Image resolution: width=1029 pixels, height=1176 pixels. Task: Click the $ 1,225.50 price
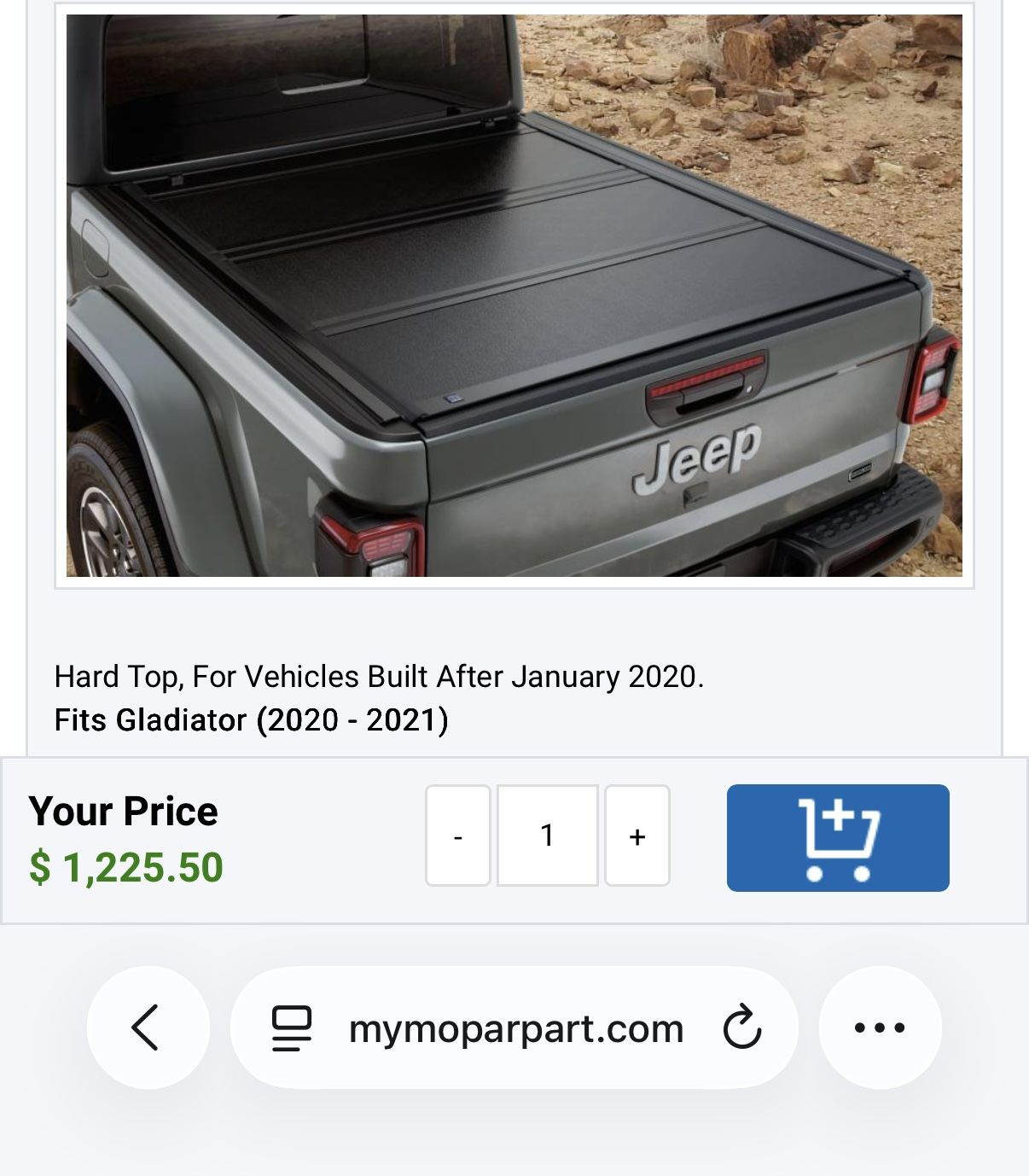(x=126, y=867)
